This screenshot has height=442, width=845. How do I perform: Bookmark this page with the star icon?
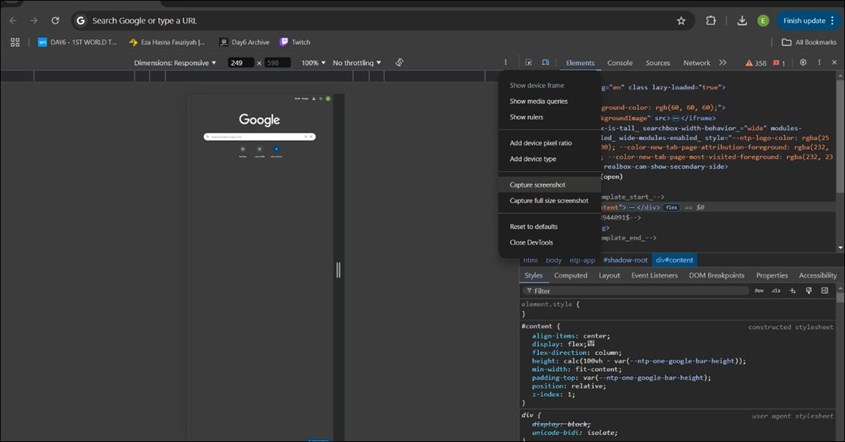pos(681,20)
